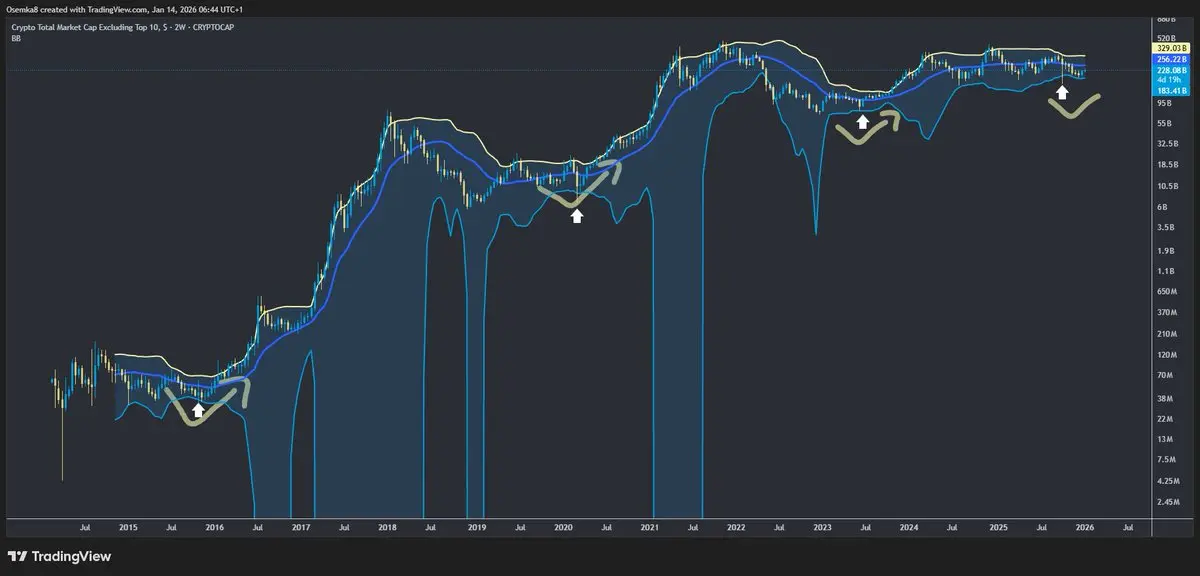Click the 2026 label on the time axis
Screen dimensions: 1200x576
(x=1085, y=525)
